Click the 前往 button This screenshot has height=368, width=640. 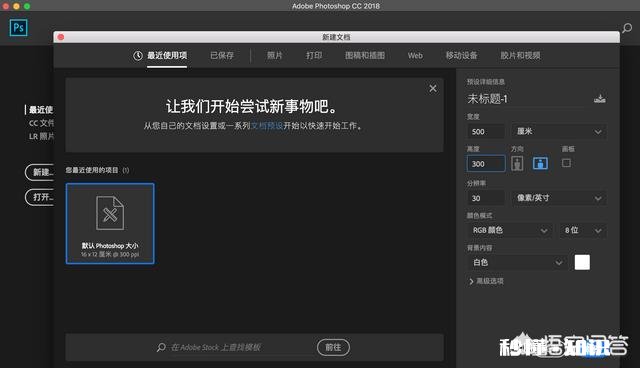[333, 347]
